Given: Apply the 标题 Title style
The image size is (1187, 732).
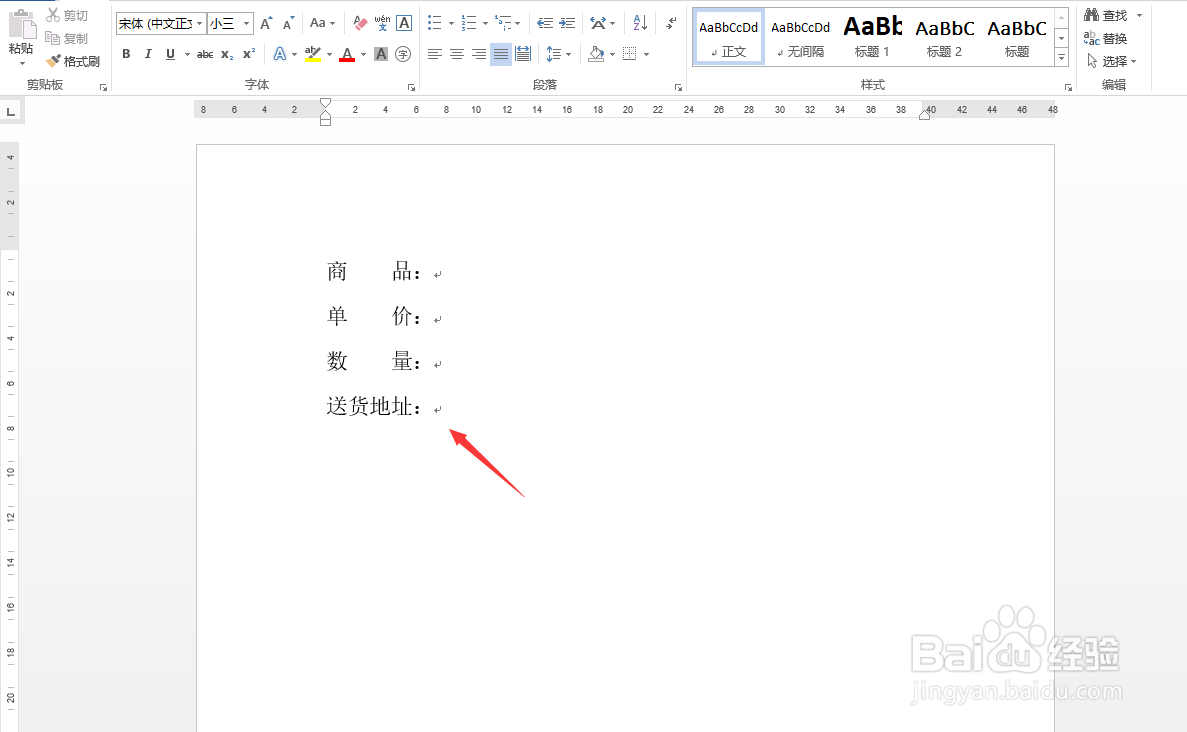Looking at the screenshot, I should pyautogui.click(x=1017, y=37).
